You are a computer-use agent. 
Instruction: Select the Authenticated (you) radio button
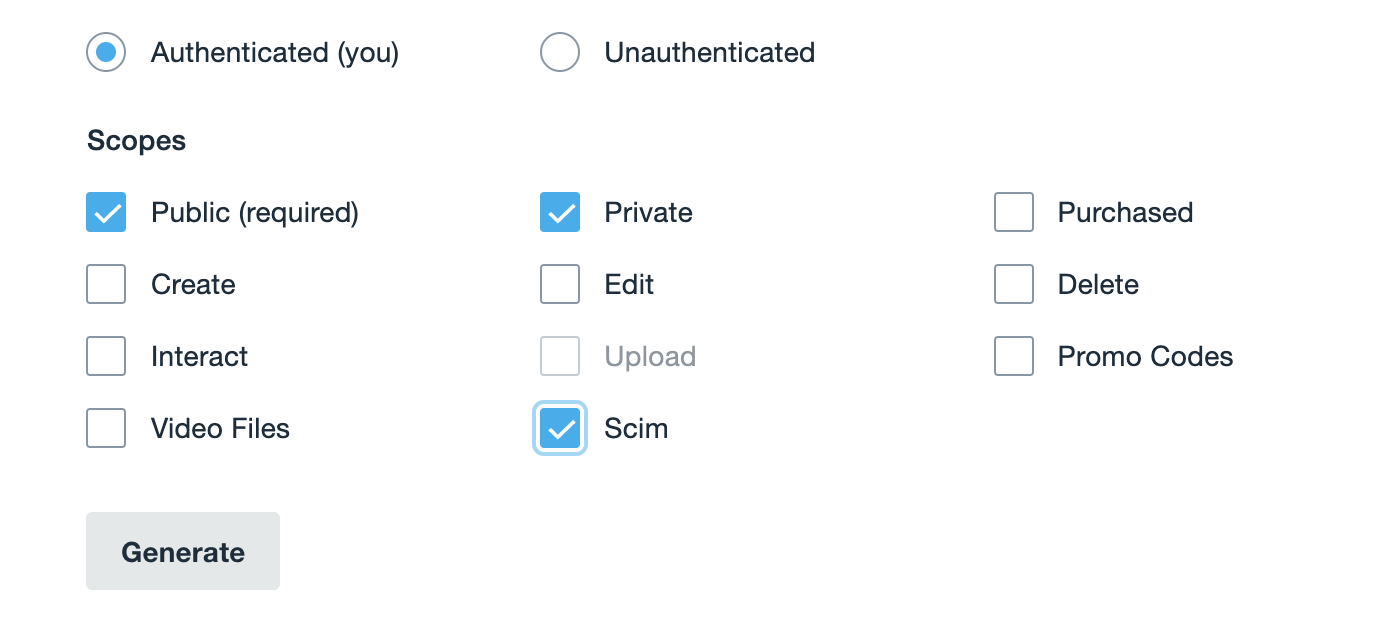pos(106,52)
